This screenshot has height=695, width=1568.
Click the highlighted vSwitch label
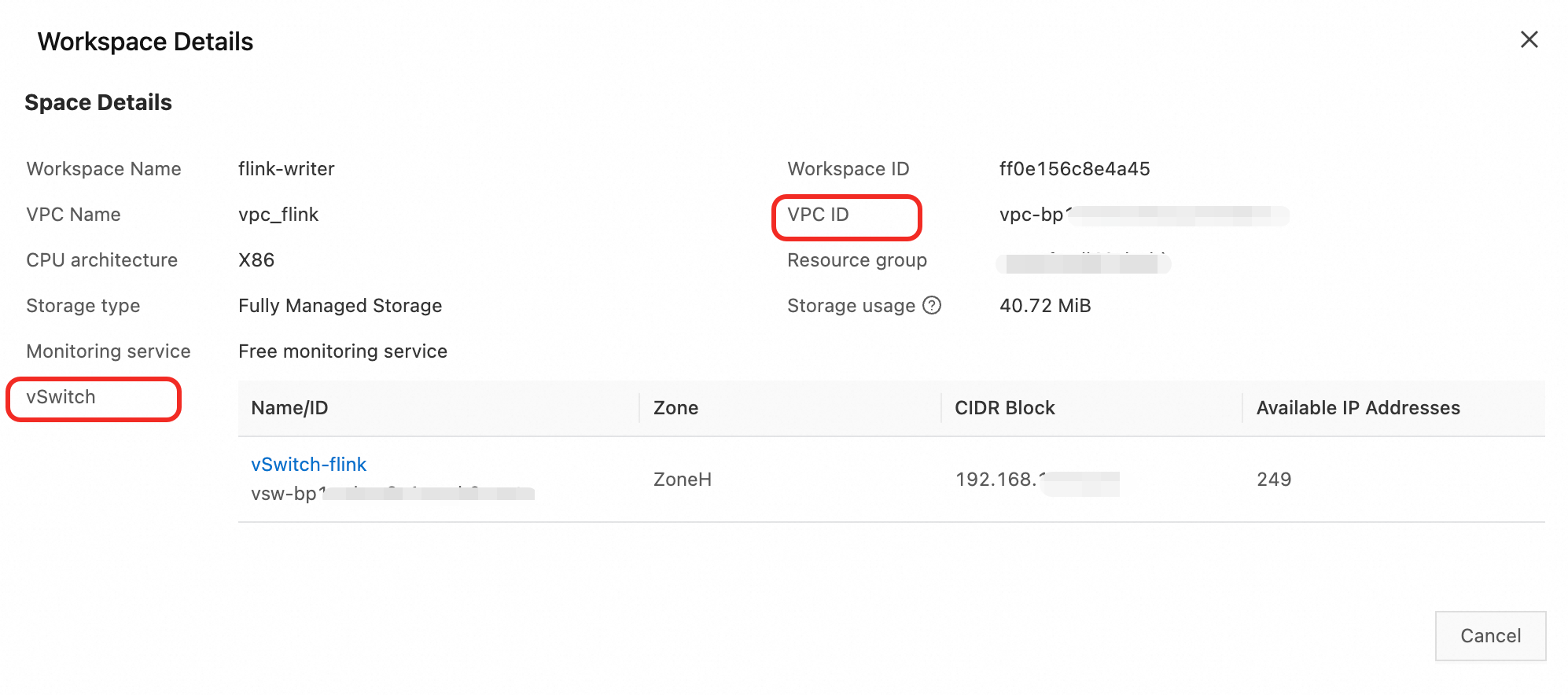click(x=61, y=397)
